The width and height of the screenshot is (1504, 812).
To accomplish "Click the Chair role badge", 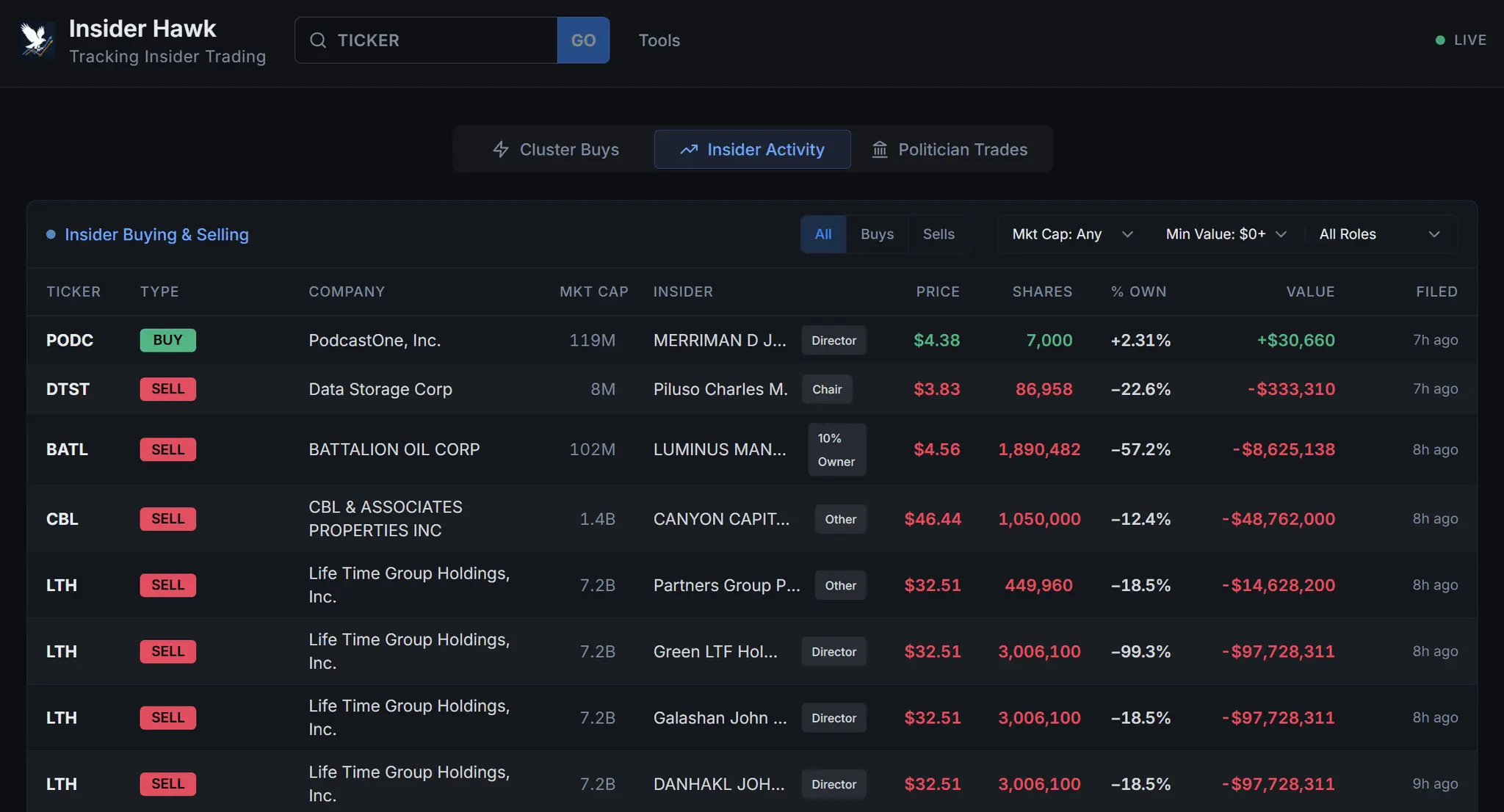I will (827, 389).
